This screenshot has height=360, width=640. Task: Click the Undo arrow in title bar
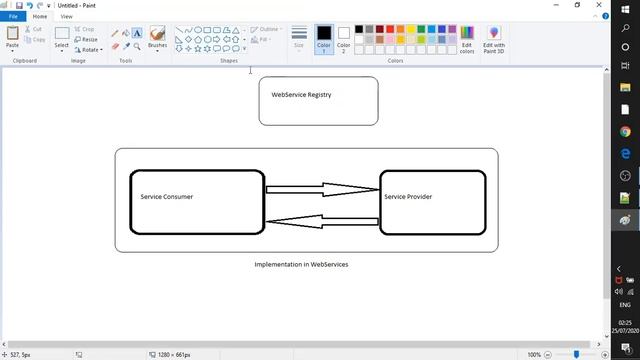point(30,5)
